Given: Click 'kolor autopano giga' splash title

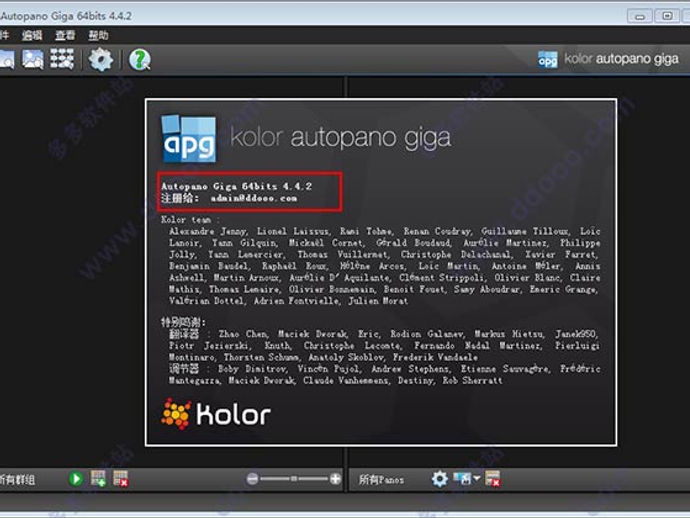Looking at the screenshot, I should [x=341, y=138].
